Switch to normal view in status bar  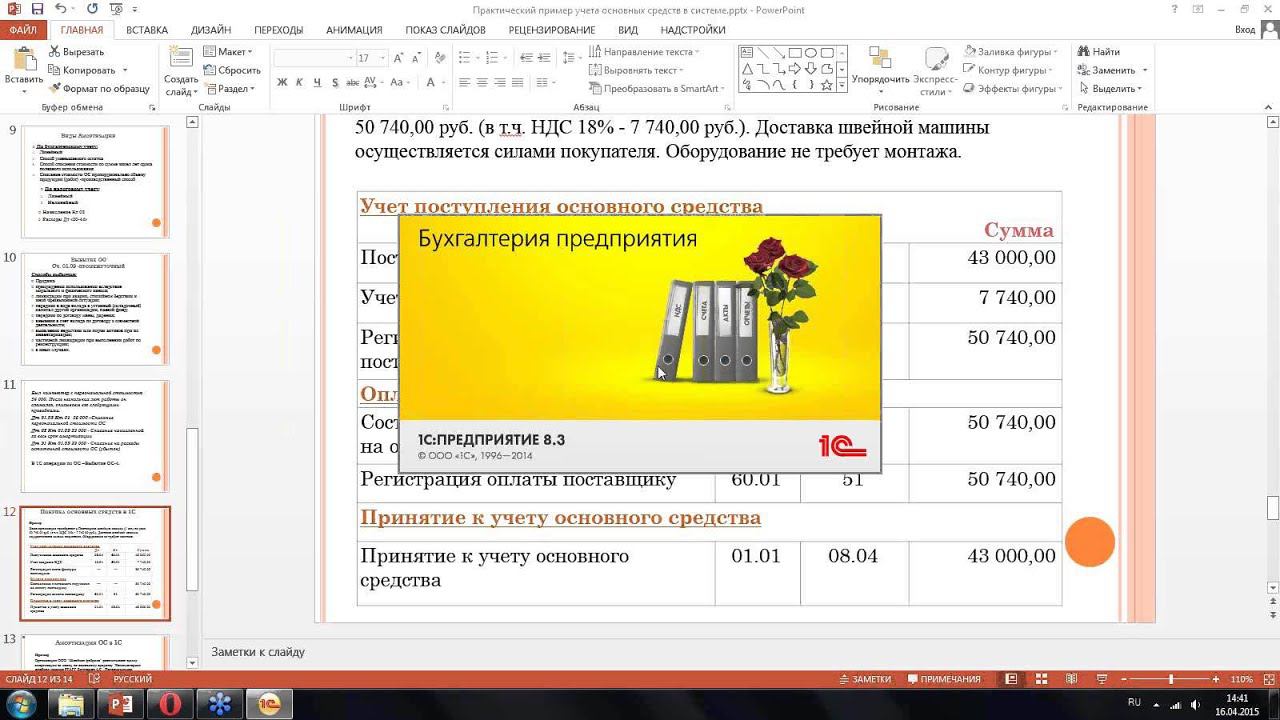pos(1012,679)
